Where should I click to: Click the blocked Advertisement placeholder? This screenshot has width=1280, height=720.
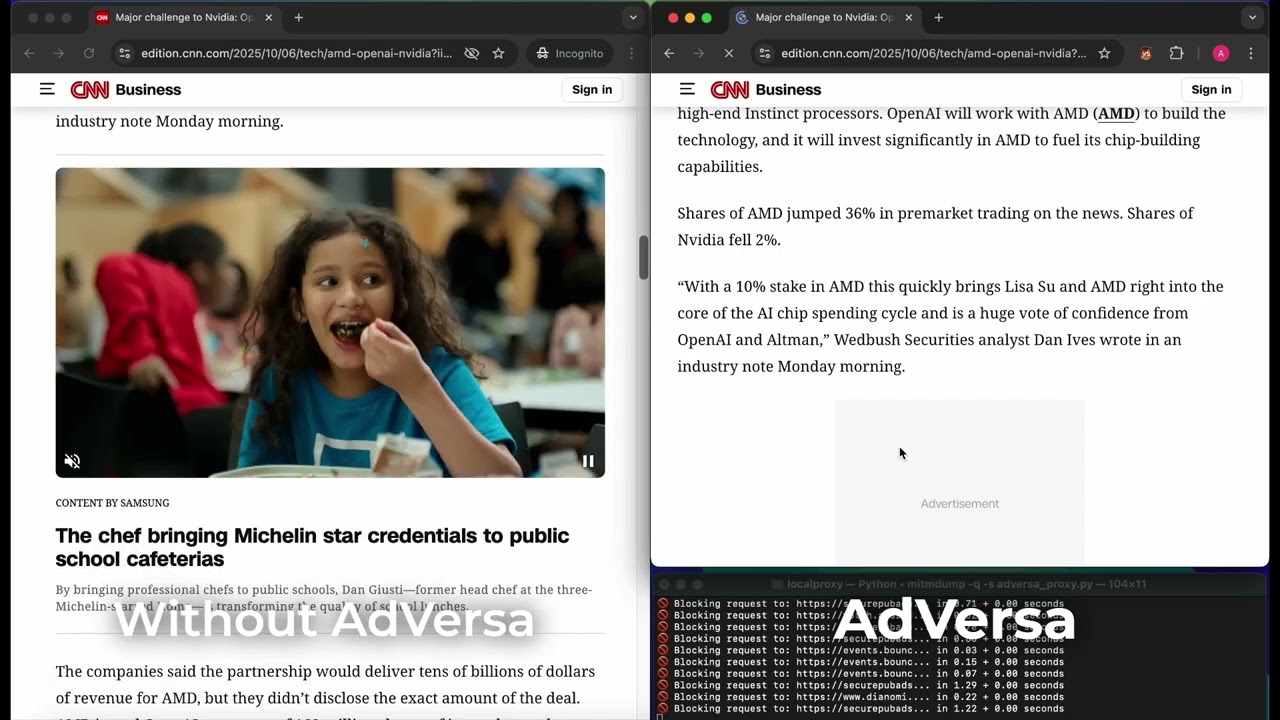[960, 482]
